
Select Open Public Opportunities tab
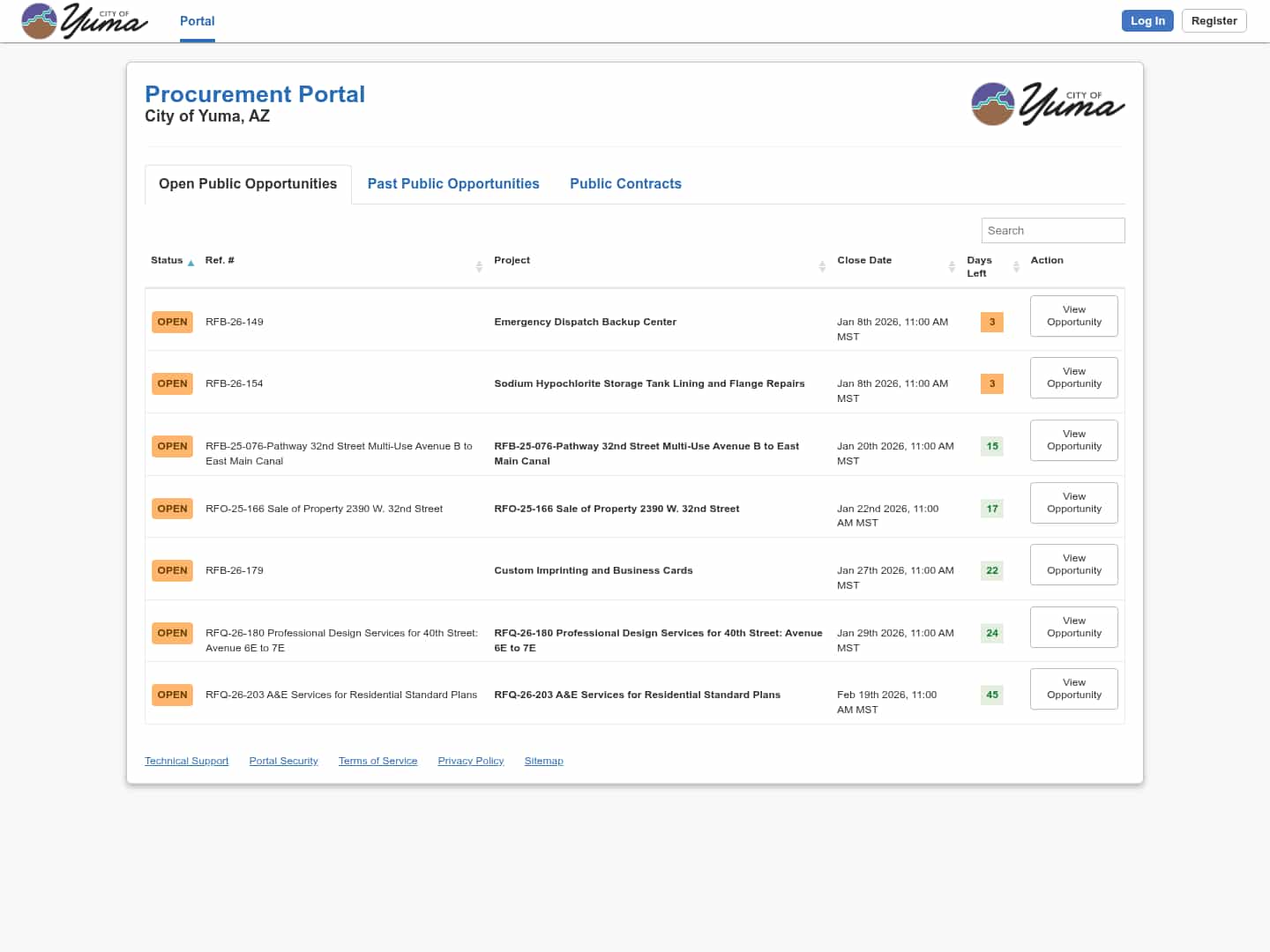click(x=248, y=183)
